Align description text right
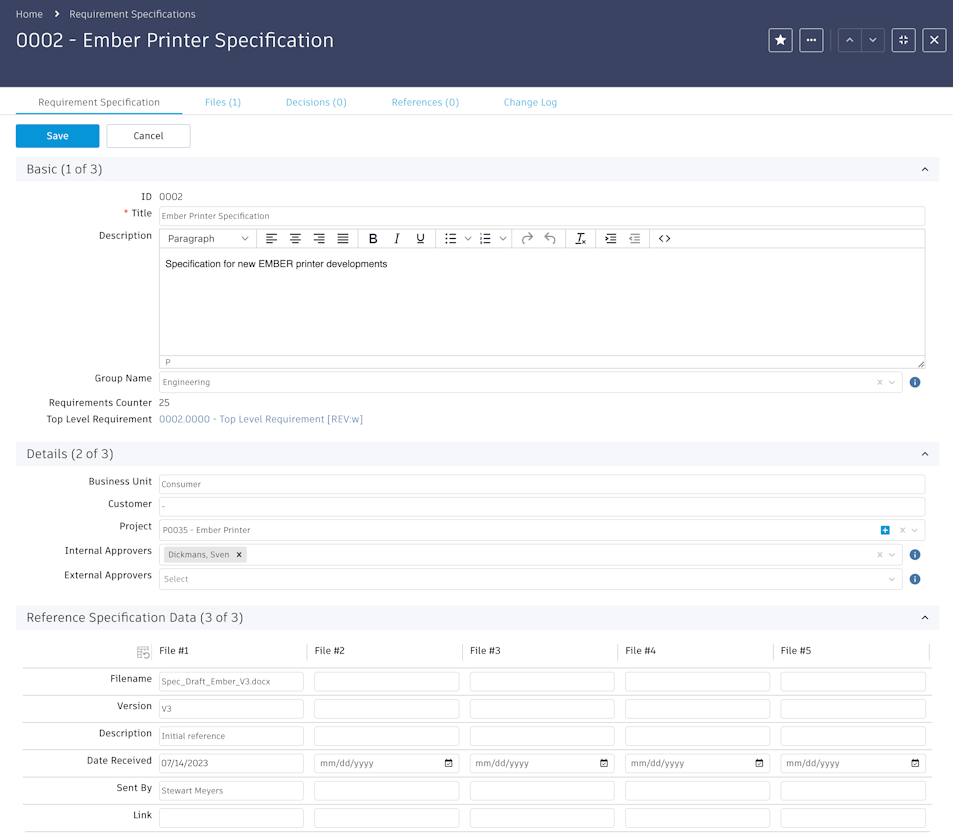Viewport: 953px width, 833px height. pos(319,239)
